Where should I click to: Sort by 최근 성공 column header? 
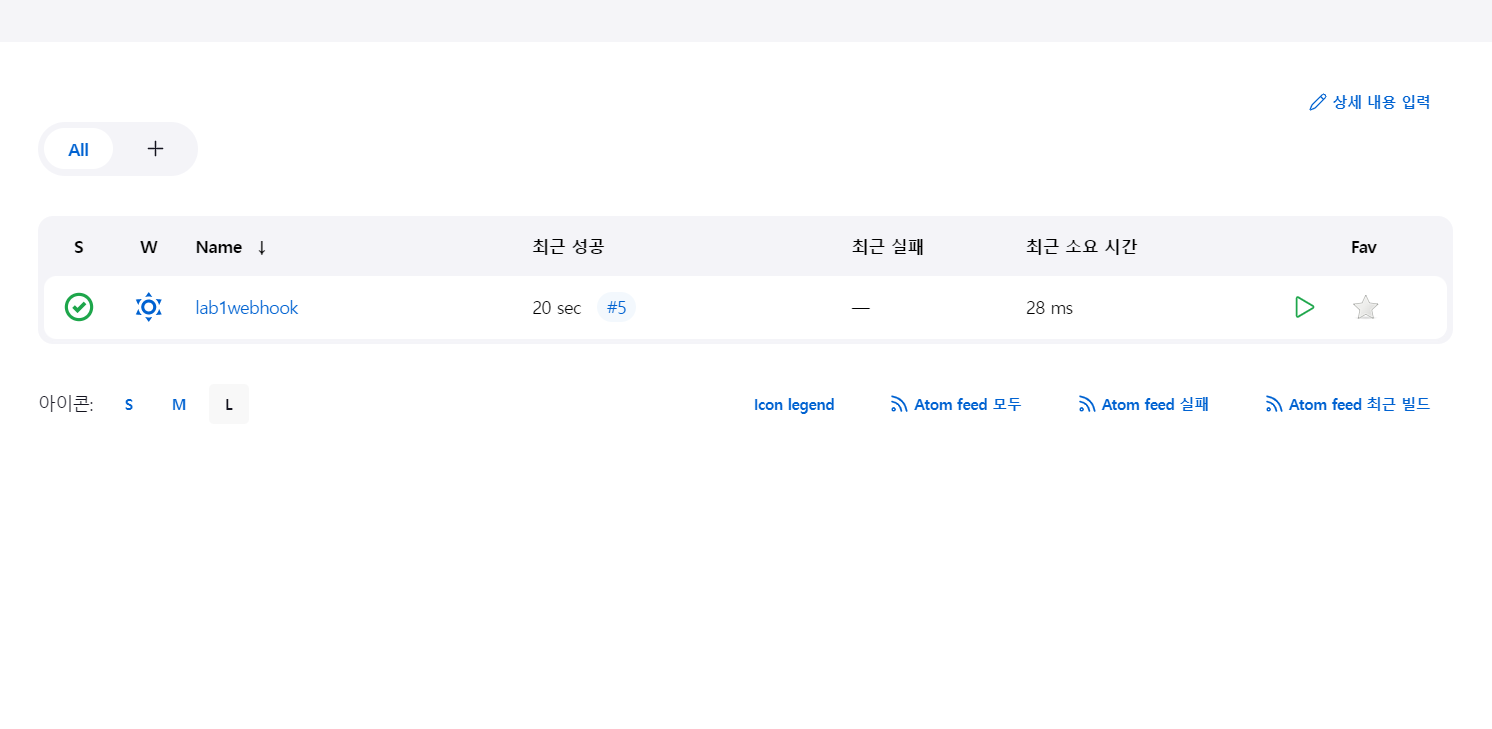568,247
